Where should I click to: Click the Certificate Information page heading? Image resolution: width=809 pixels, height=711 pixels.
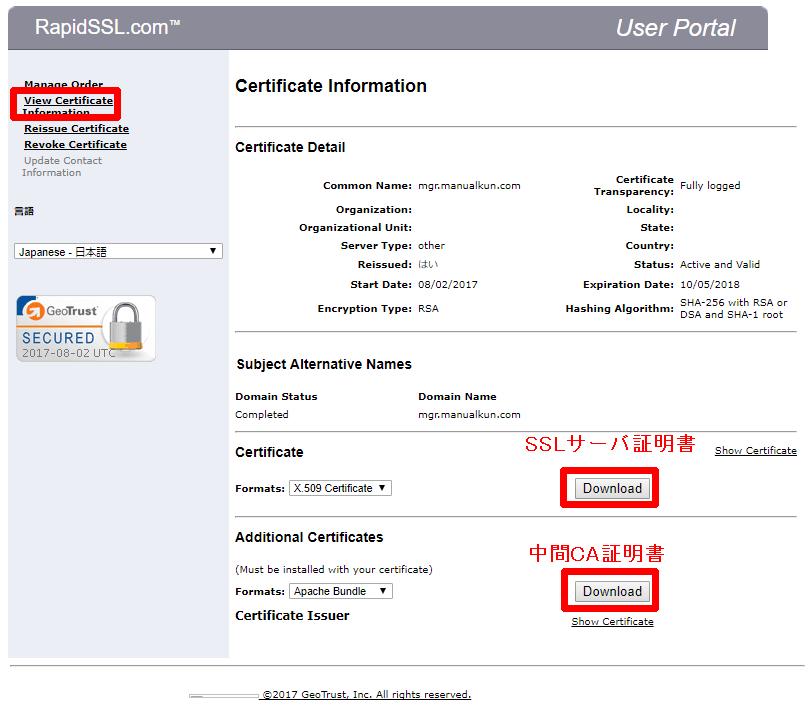331,86
